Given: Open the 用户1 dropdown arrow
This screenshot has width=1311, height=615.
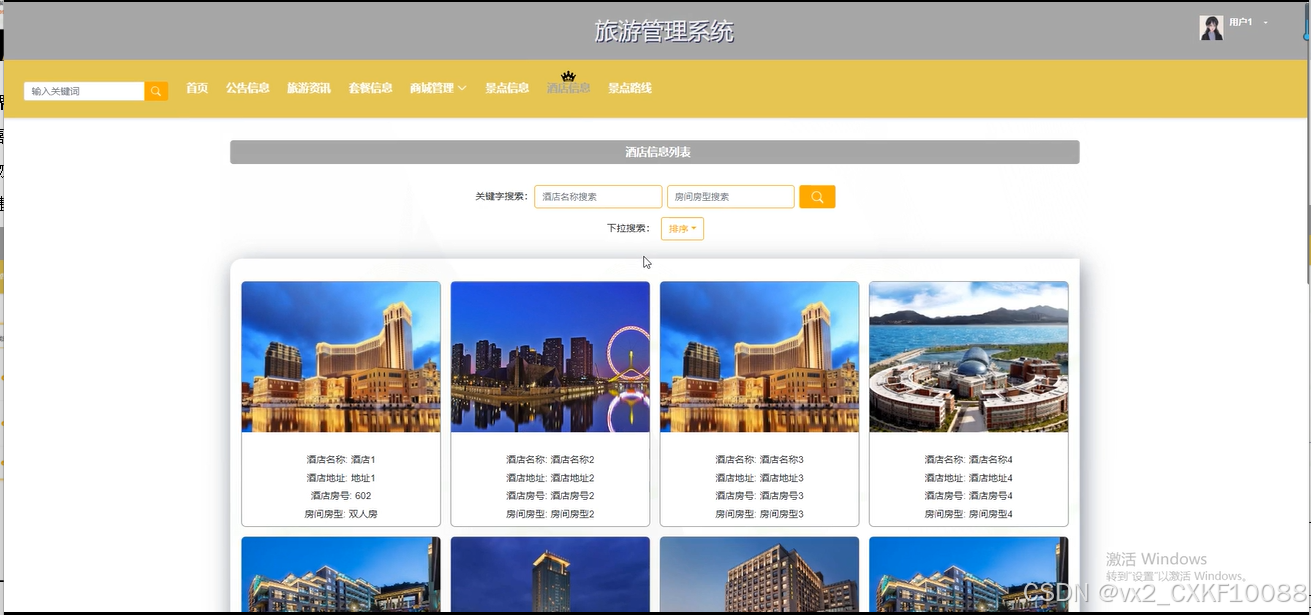Looking at the screenshot, I should point(1266,22).
